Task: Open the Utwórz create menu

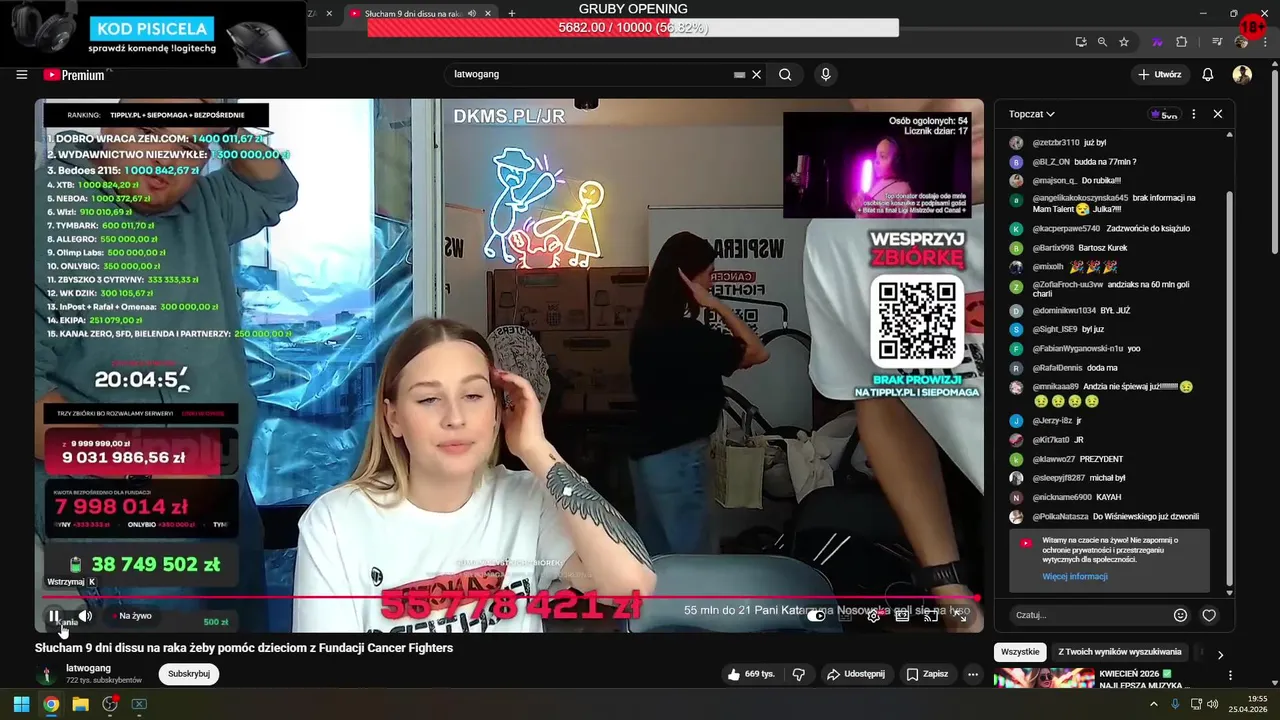Action: coord(1160,74)
